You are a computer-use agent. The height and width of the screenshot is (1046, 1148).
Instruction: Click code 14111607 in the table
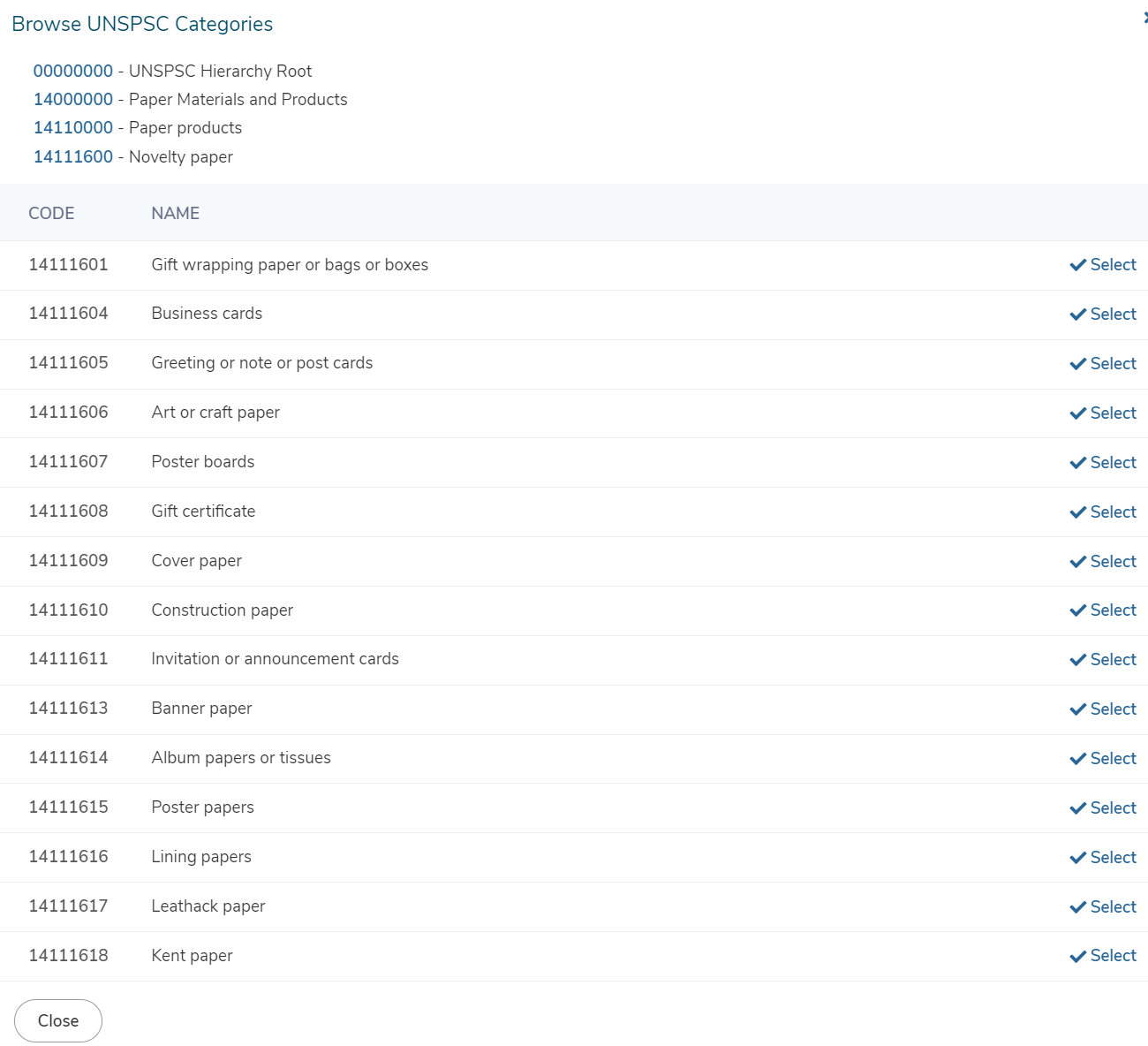click(68, 461)
